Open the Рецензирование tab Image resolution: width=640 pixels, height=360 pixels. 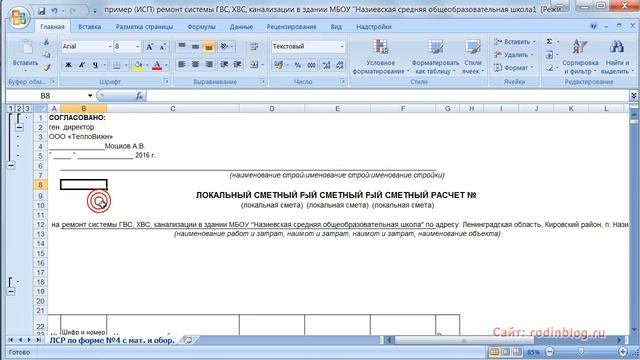click(x=291, y=27)
